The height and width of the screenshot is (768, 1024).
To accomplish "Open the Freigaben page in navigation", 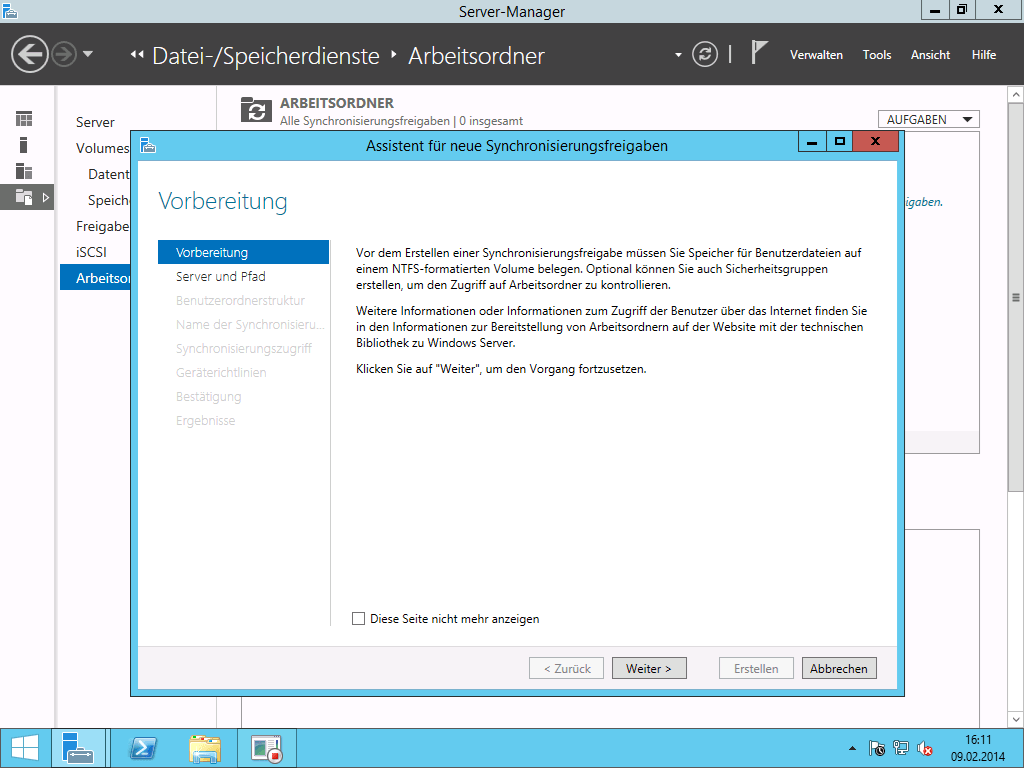I will (x=103, y=226).
